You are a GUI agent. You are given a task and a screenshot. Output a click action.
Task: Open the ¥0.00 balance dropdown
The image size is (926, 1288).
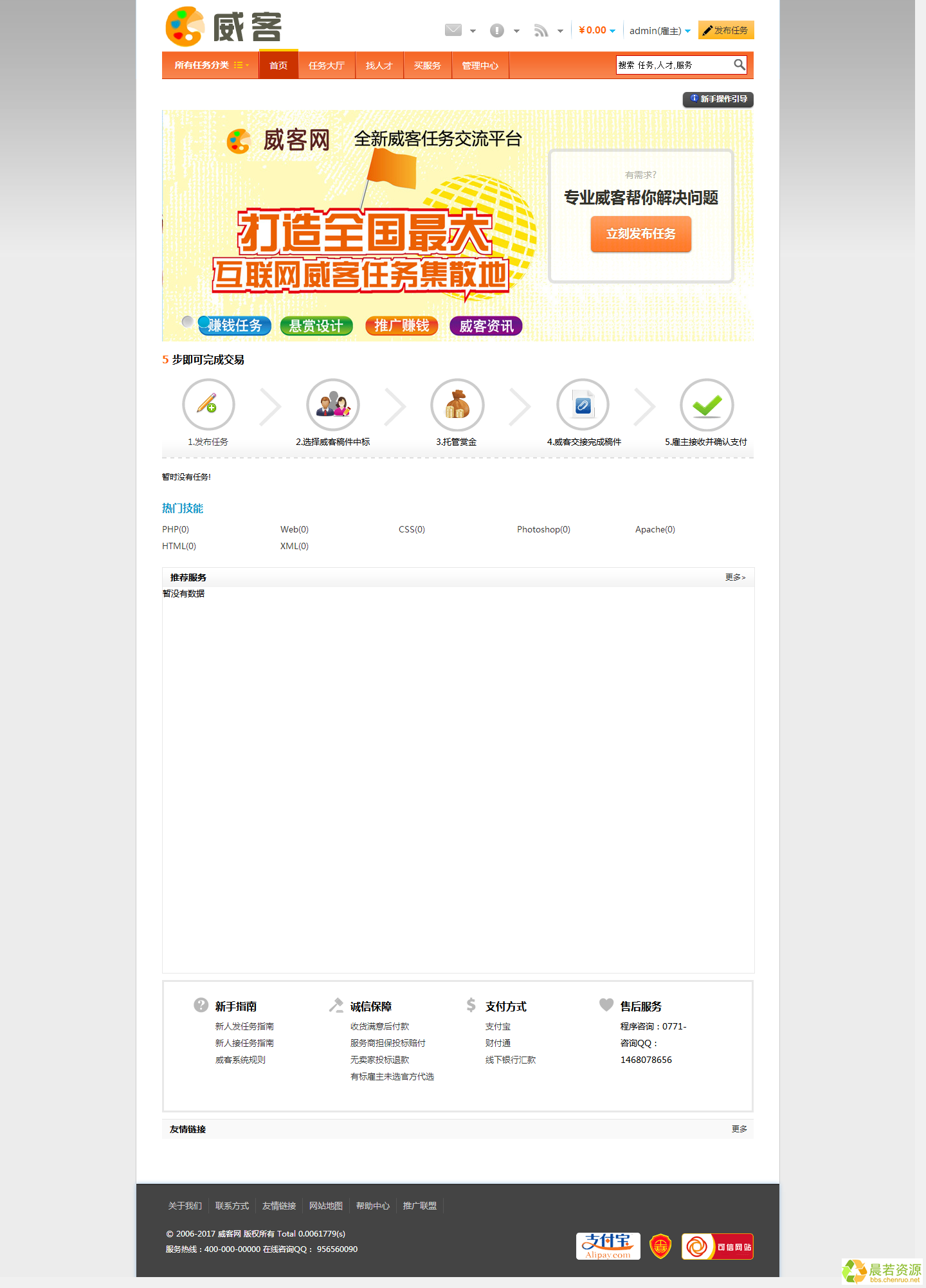(597, 30)
